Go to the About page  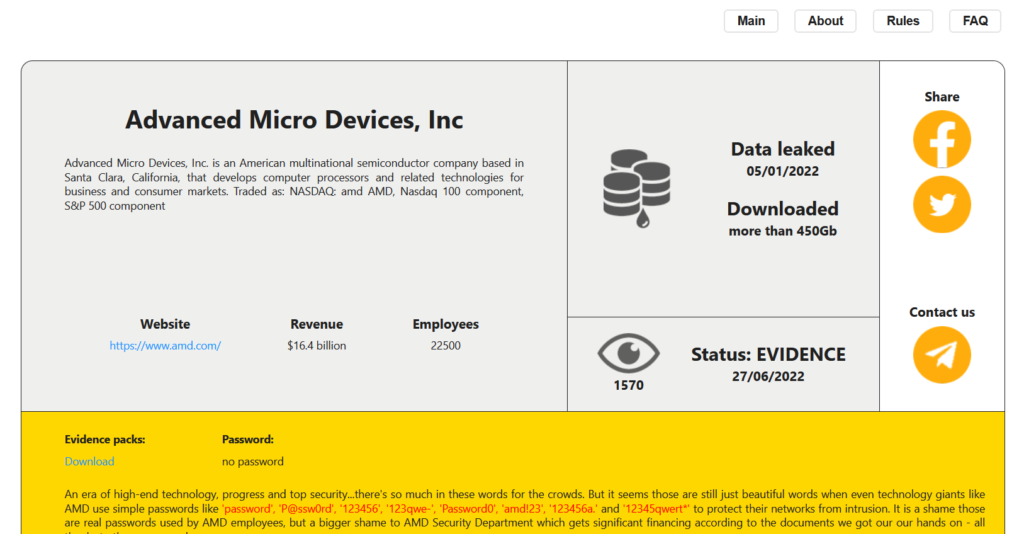(x=825, y=21)
